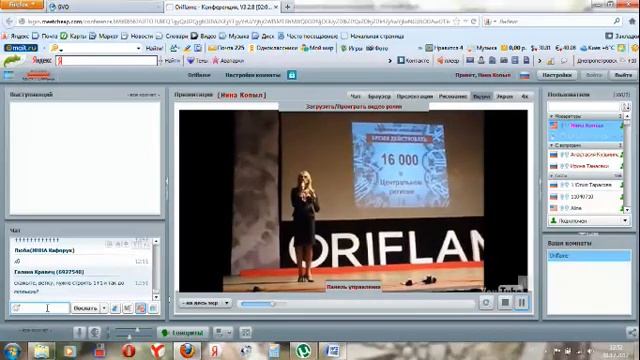Click the chat message input field
This screenshot has height=360, width=640.
pos(40,308)
